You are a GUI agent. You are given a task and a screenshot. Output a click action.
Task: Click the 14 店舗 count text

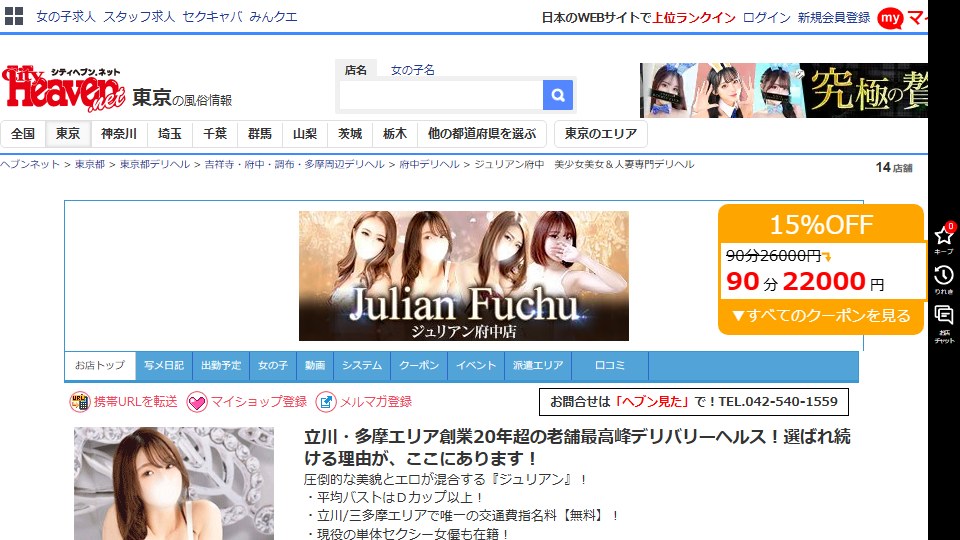(894, 167)
